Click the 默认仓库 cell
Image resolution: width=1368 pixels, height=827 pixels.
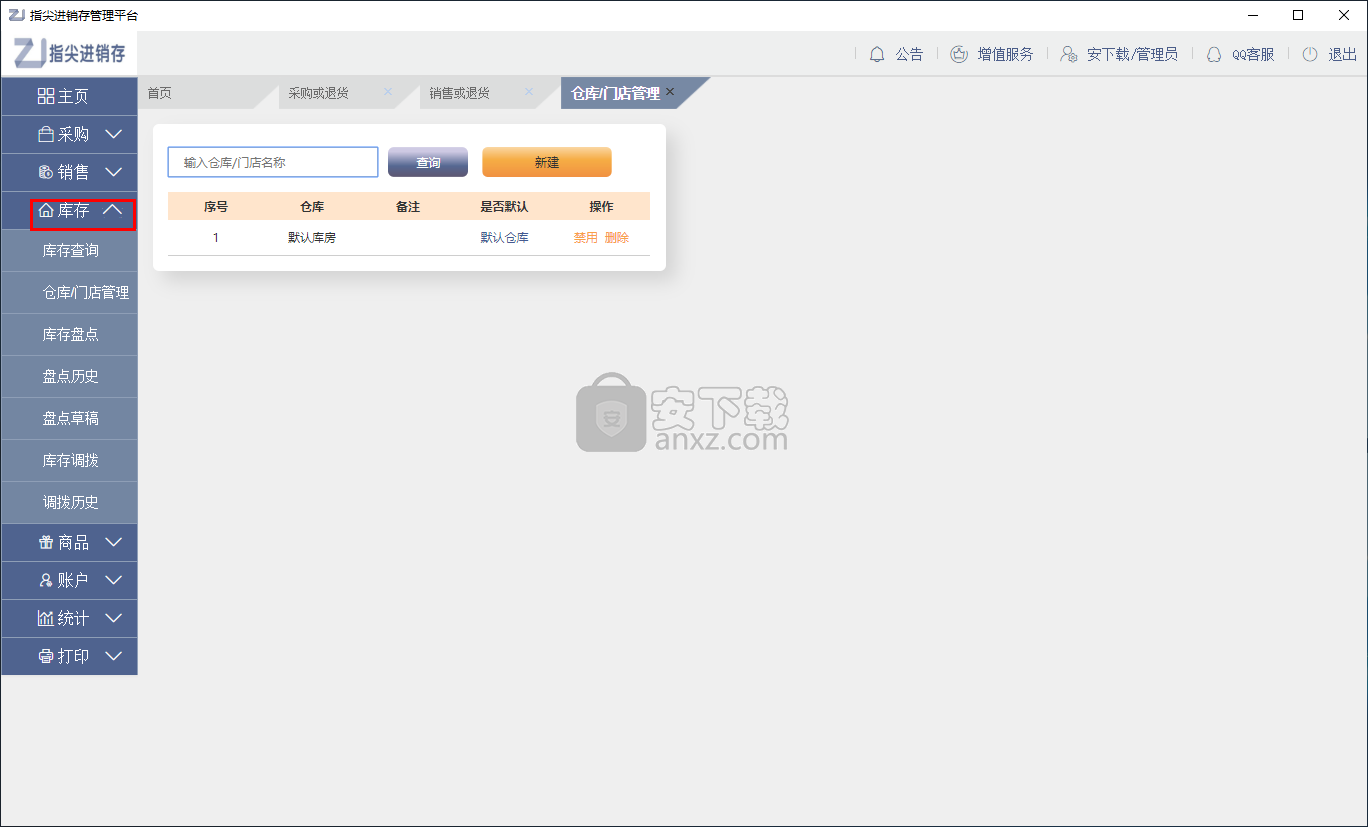[x=504, y=238]
